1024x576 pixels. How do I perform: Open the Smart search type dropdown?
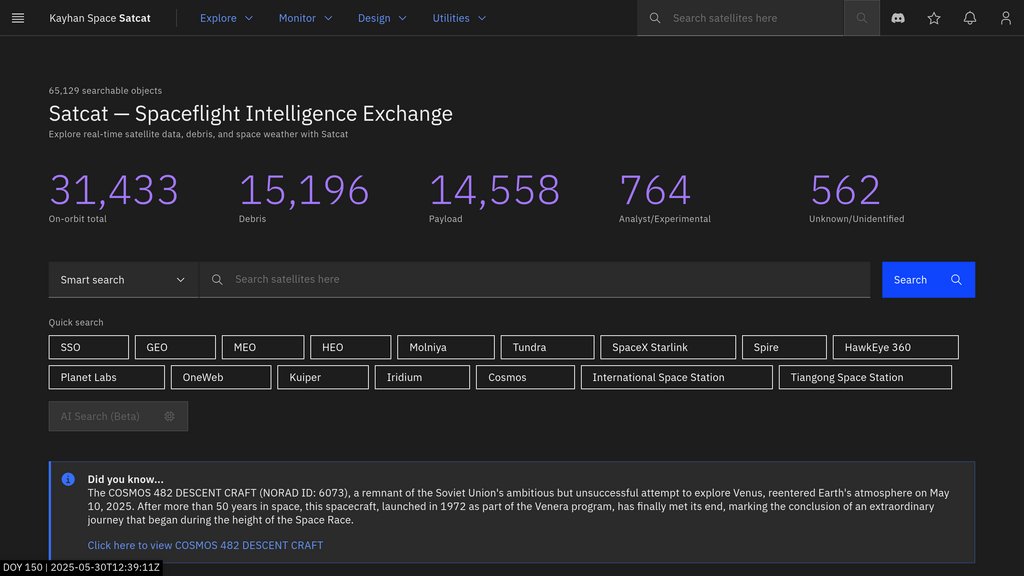123,280
